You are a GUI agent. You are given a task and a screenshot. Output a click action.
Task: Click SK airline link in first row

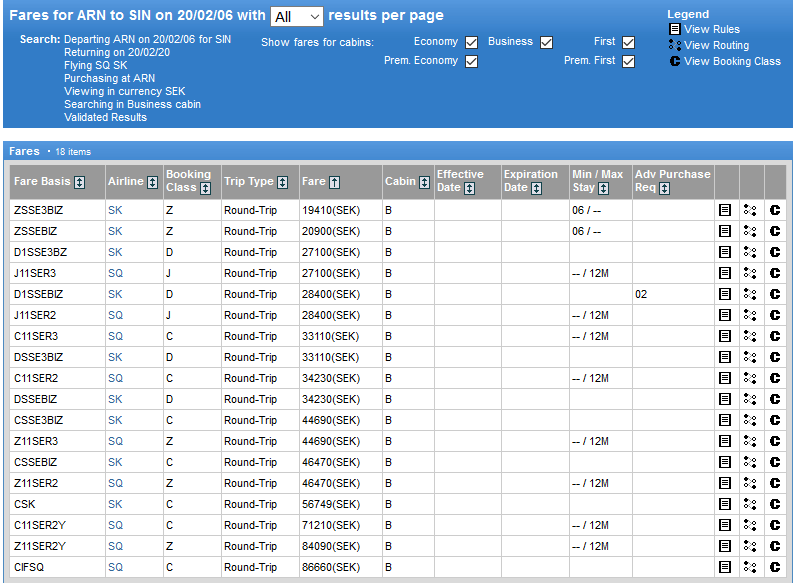click(115, 210)
